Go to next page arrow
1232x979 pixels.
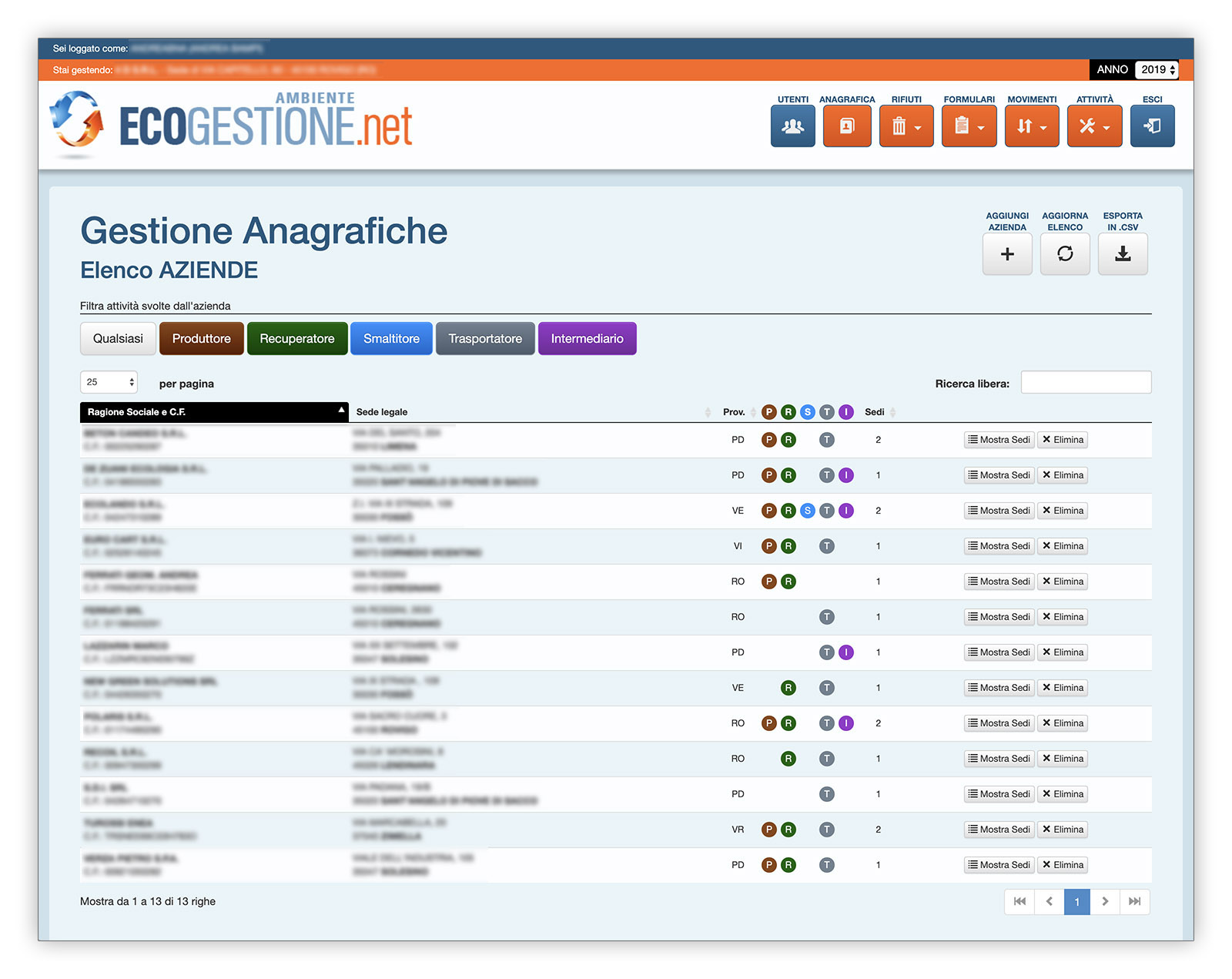(1105, 902)
